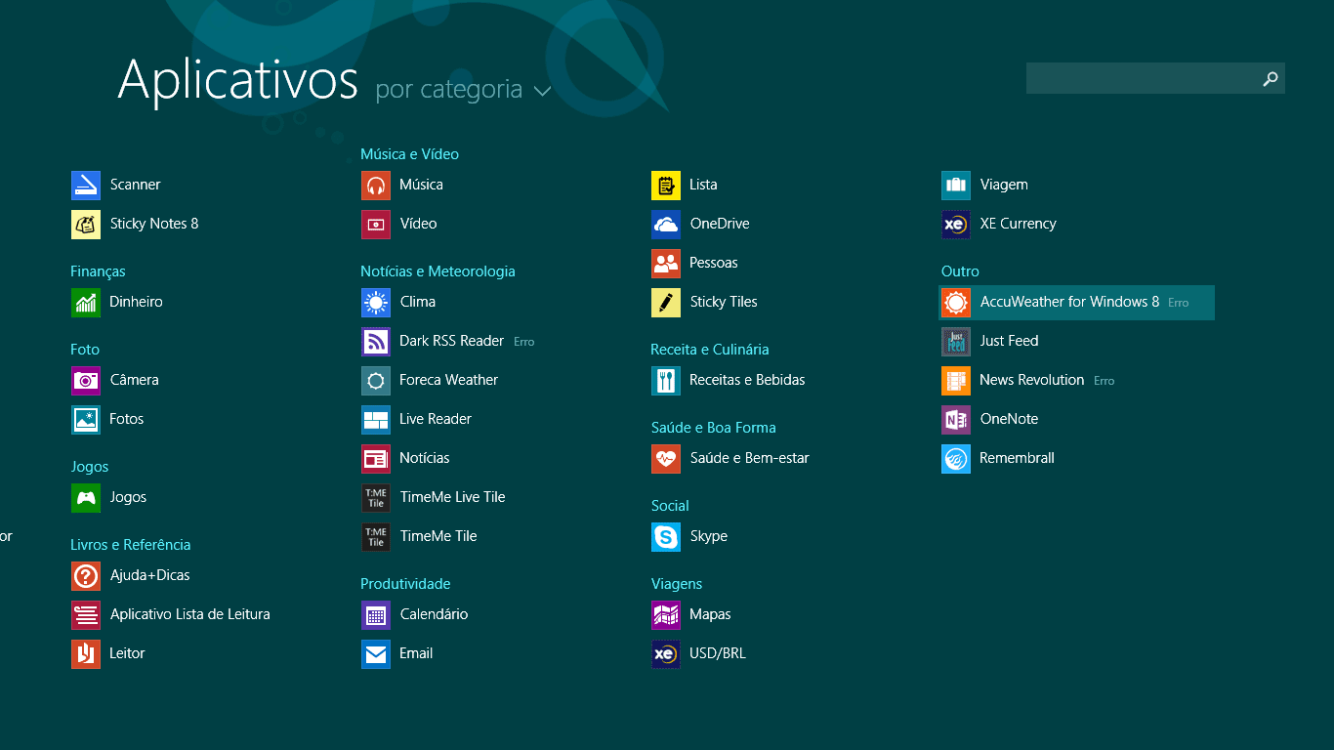Open the Pessoas app icon
Viewport: 1334px width, 750px height.
click(x=666, y=263)
